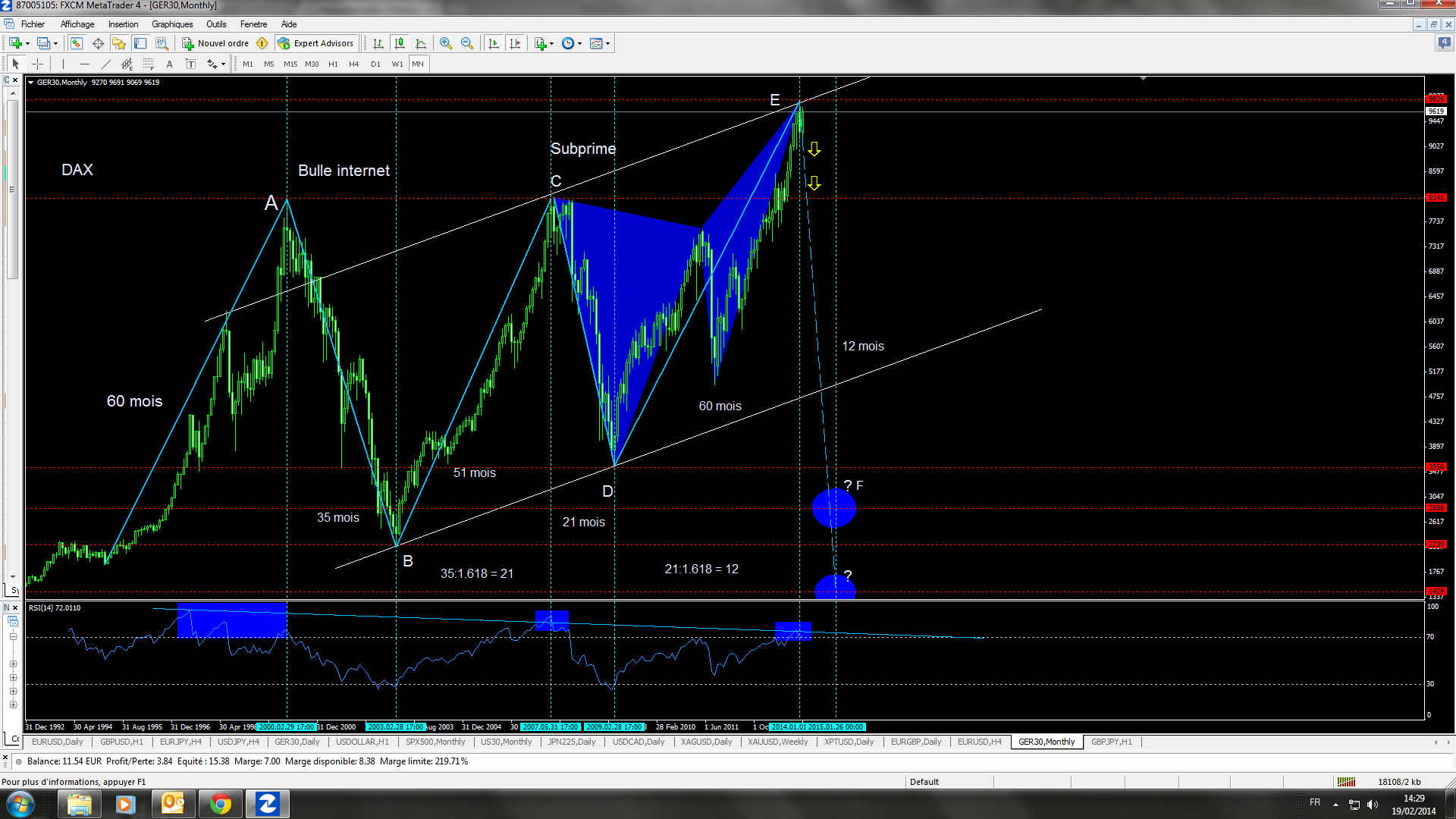Screen dimensions: 1456x819
Task: Switch chart to candlestick display
Action: [x=400, y=43]
